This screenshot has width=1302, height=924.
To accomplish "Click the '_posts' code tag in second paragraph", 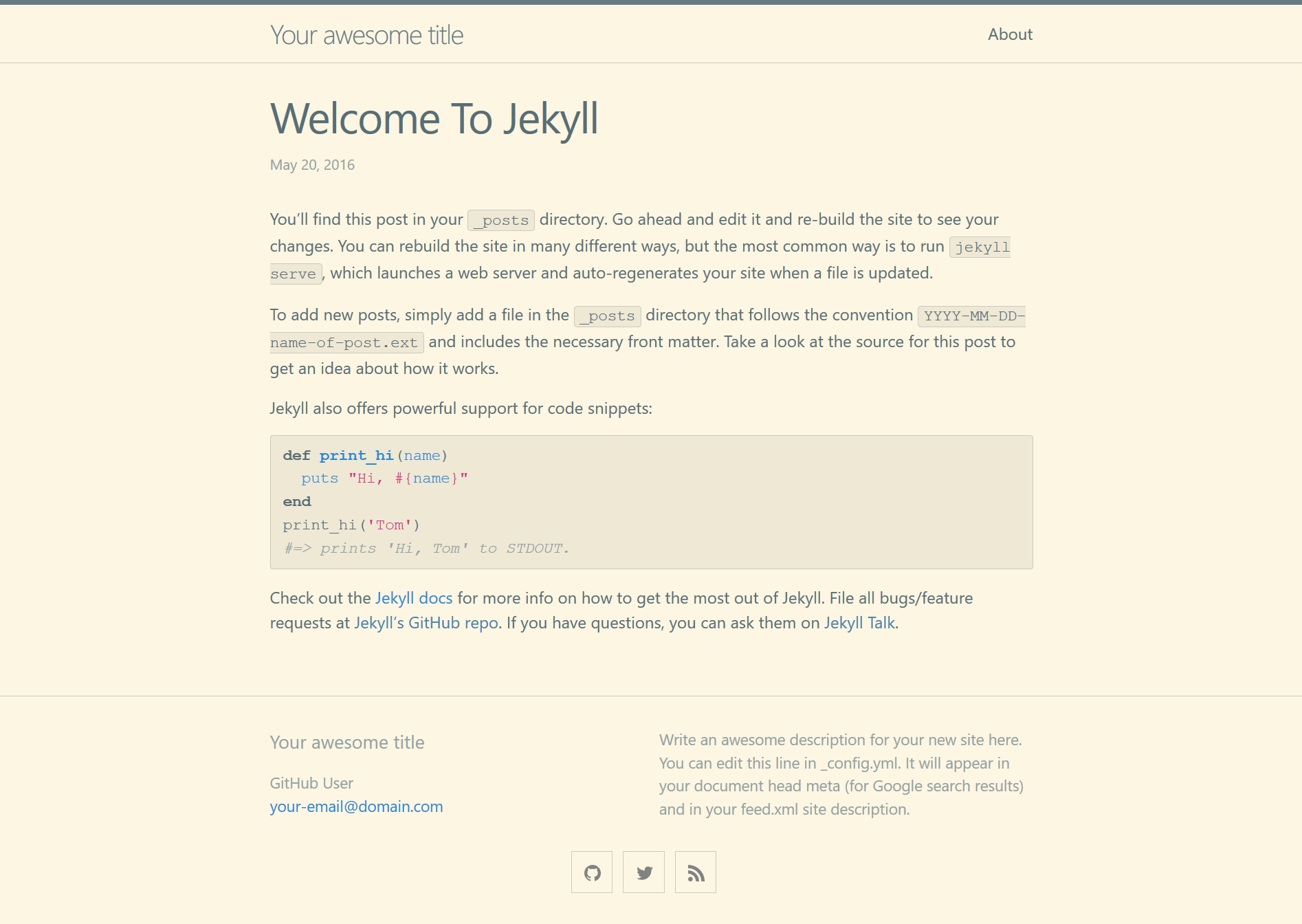I will coord(608,316).
